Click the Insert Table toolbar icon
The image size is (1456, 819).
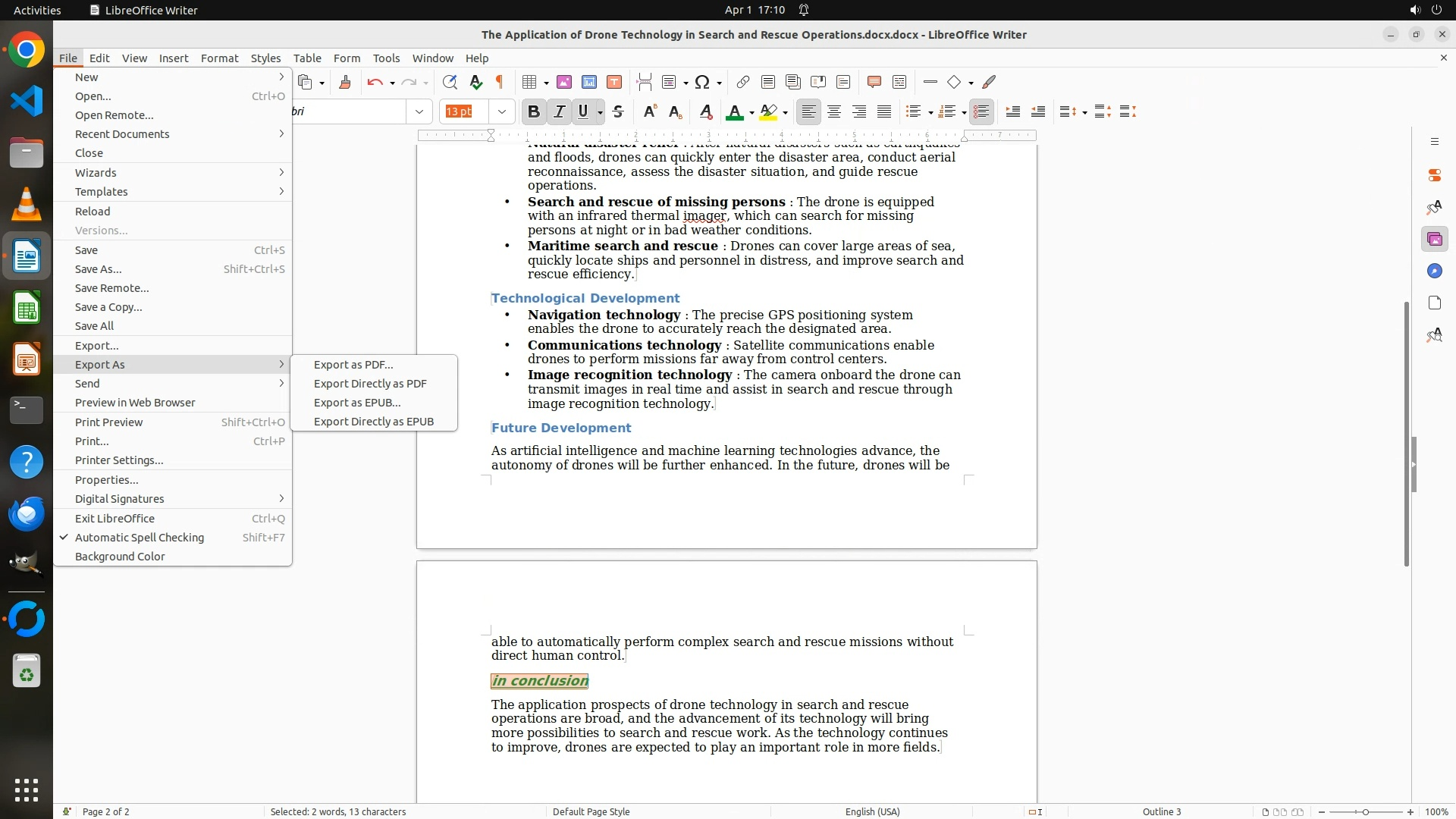(530, 83)
